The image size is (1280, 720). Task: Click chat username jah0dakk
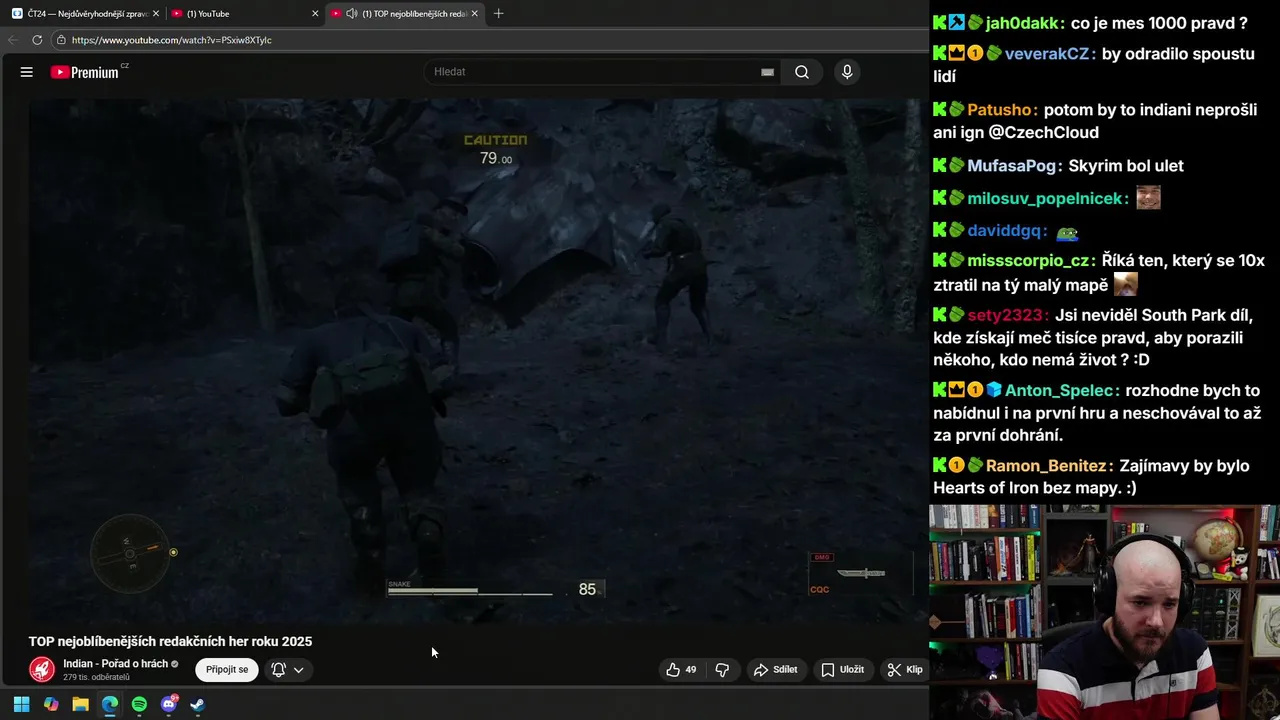point(1023,23)
